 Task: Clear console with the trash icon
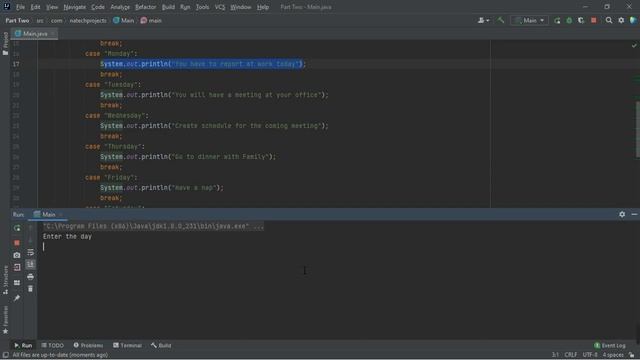click(31, 289)
